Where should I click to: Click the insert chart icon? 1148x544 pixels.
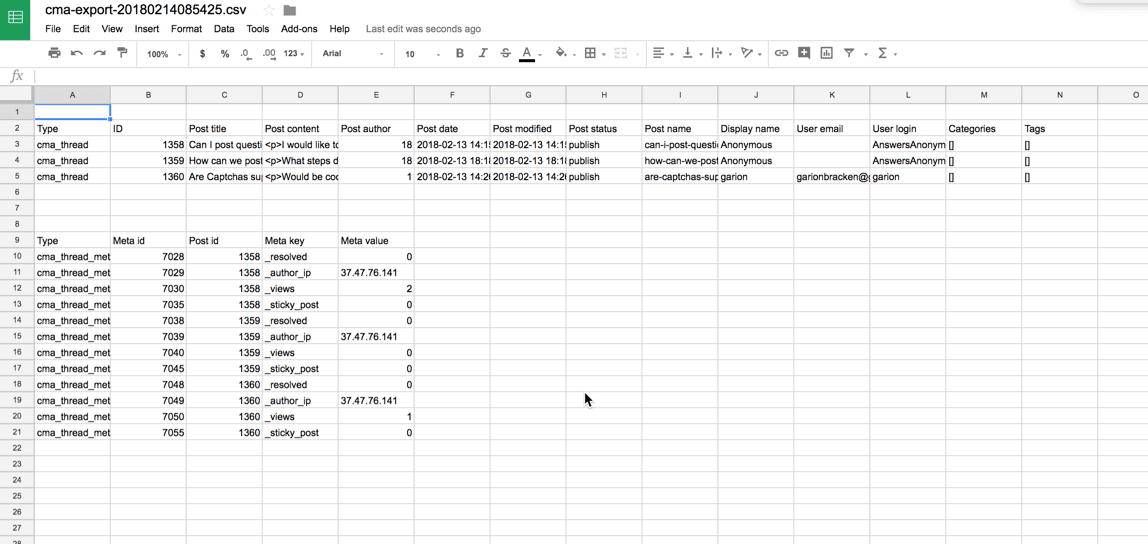[x=826, y=53]
